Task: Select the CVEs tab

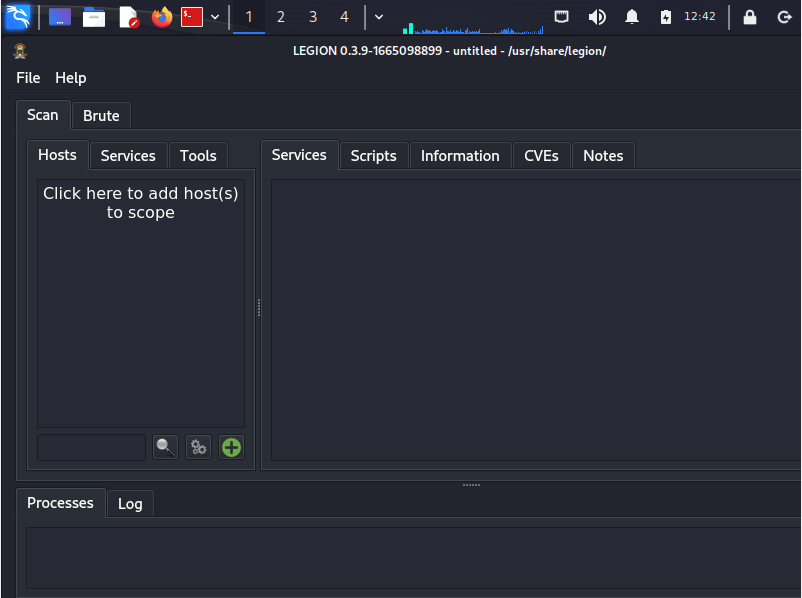Action: pyautogui.click(x=541, y=156)
